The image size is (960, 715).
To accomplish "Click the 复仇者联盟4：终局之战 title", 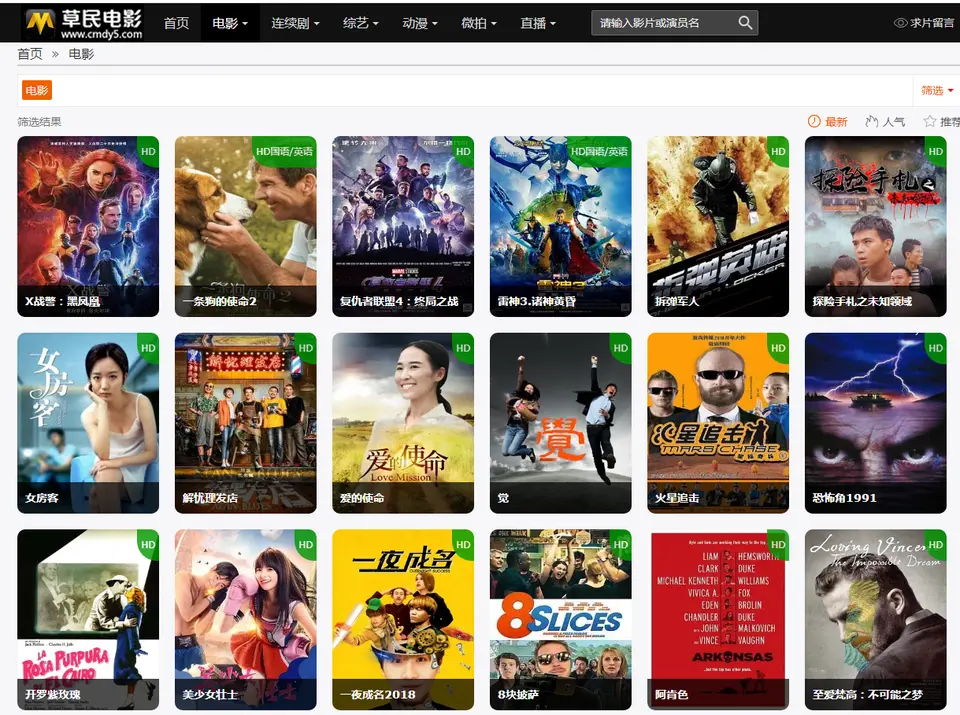I will pyautogui.click(x=399, y=301).
